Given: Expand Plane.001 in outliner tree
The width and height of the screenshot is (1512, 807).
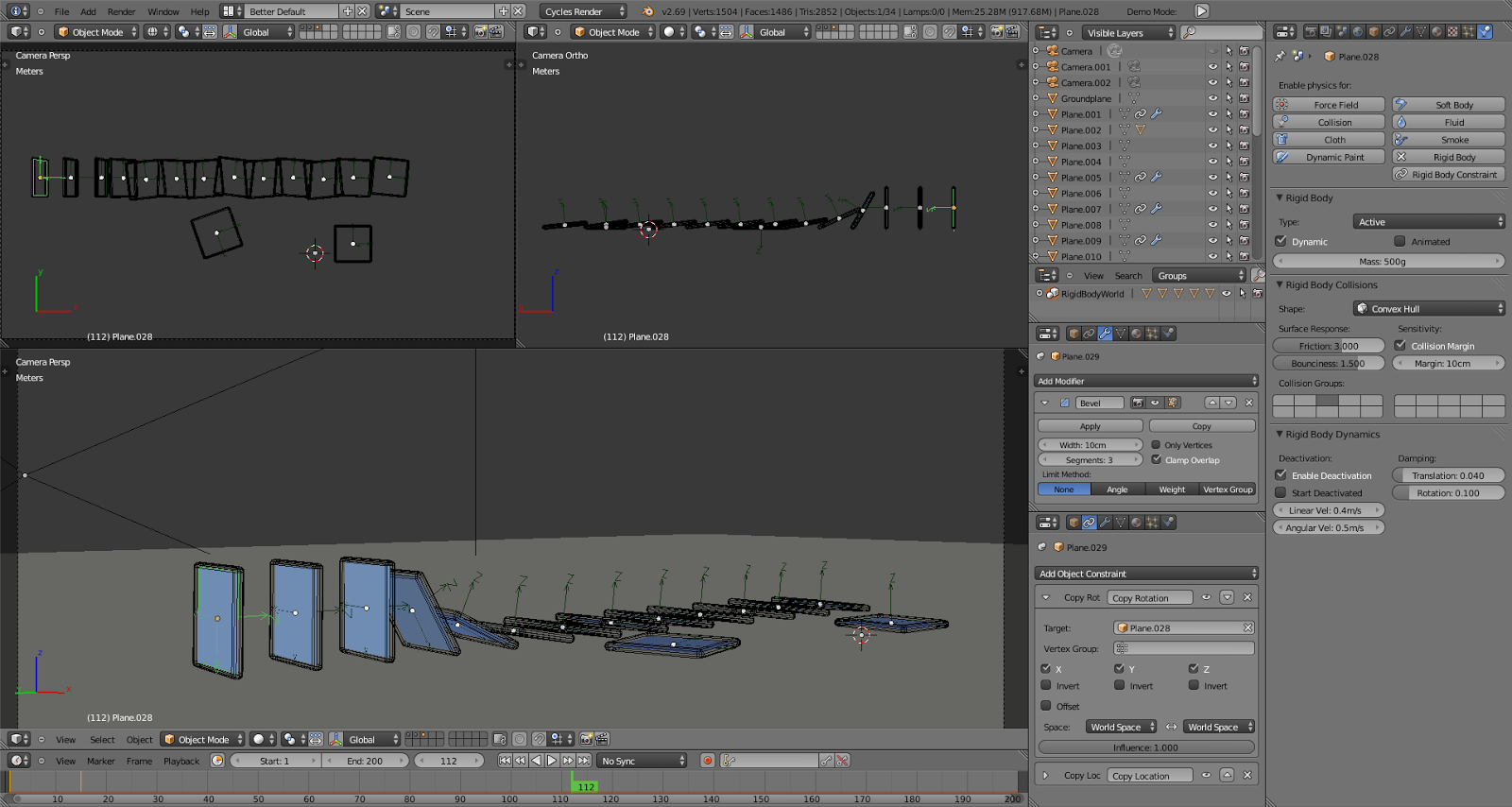Looking at the screenshot, I should point(1037,114).
